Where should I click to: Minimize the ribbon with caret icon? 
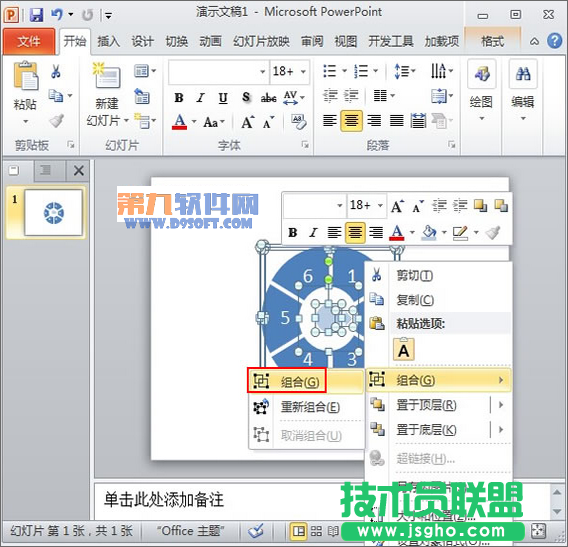534,42
